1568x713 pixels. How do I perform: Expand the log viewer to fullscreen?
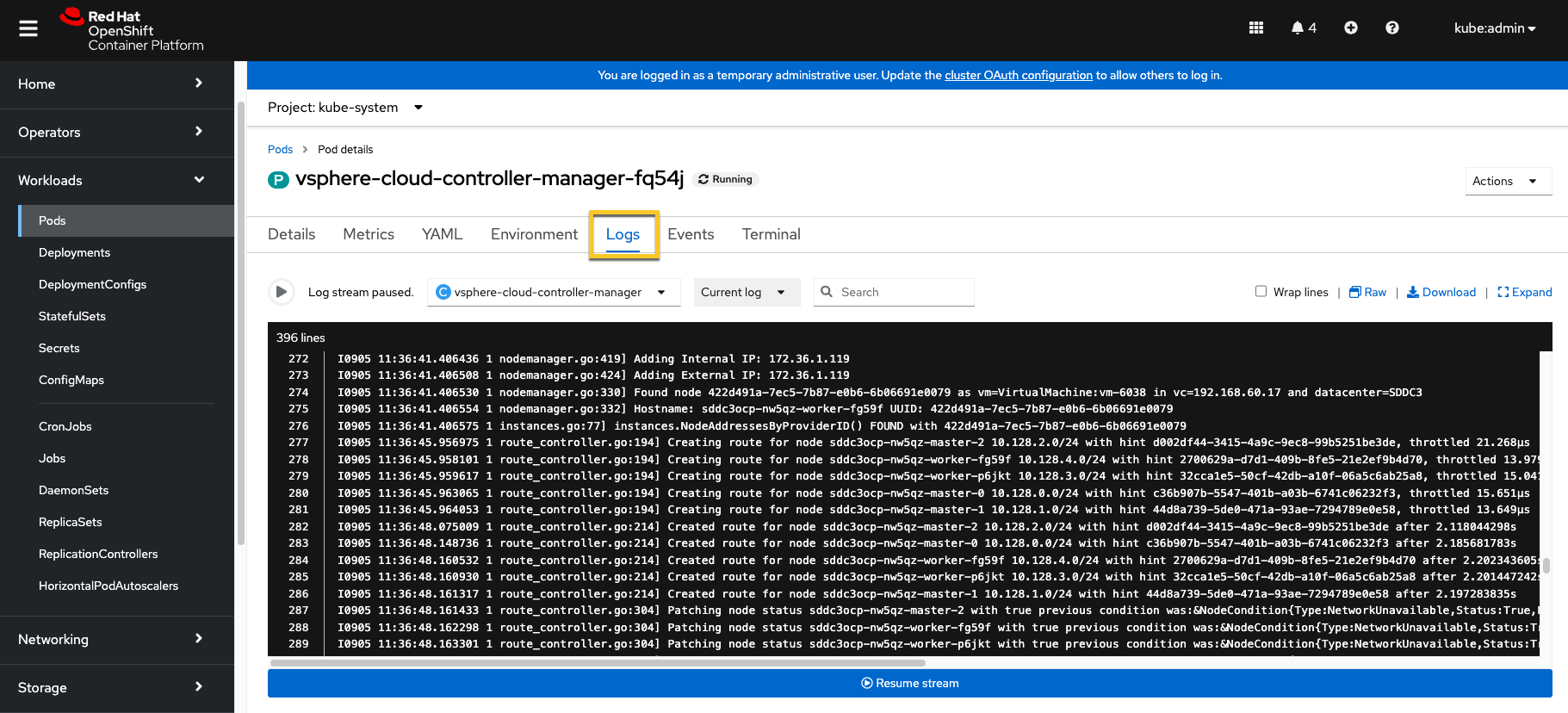tap(1524, 292)
